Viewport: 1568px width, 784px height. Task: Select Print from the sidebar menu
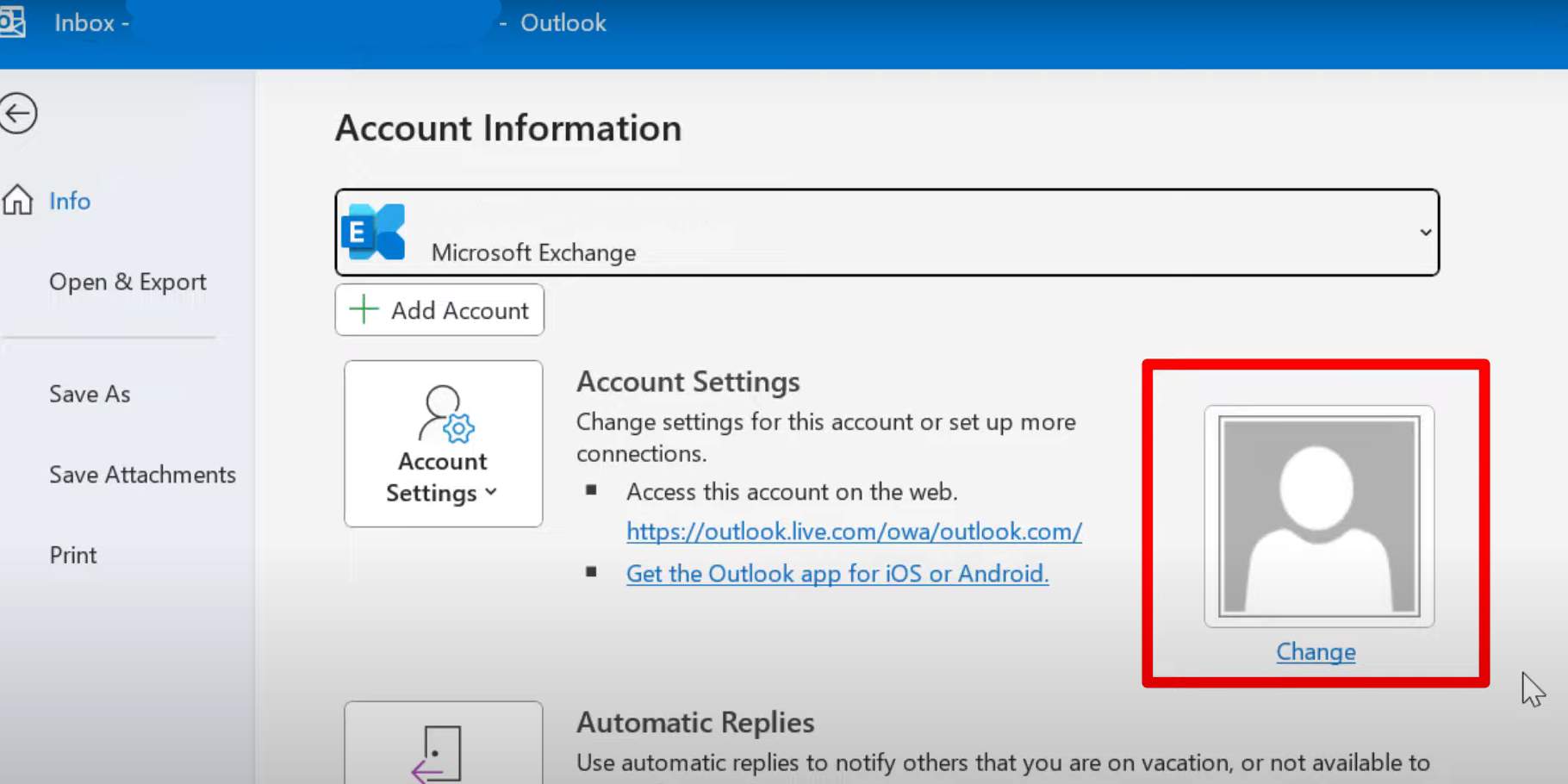pyautogui.click(x=72, y=554)
